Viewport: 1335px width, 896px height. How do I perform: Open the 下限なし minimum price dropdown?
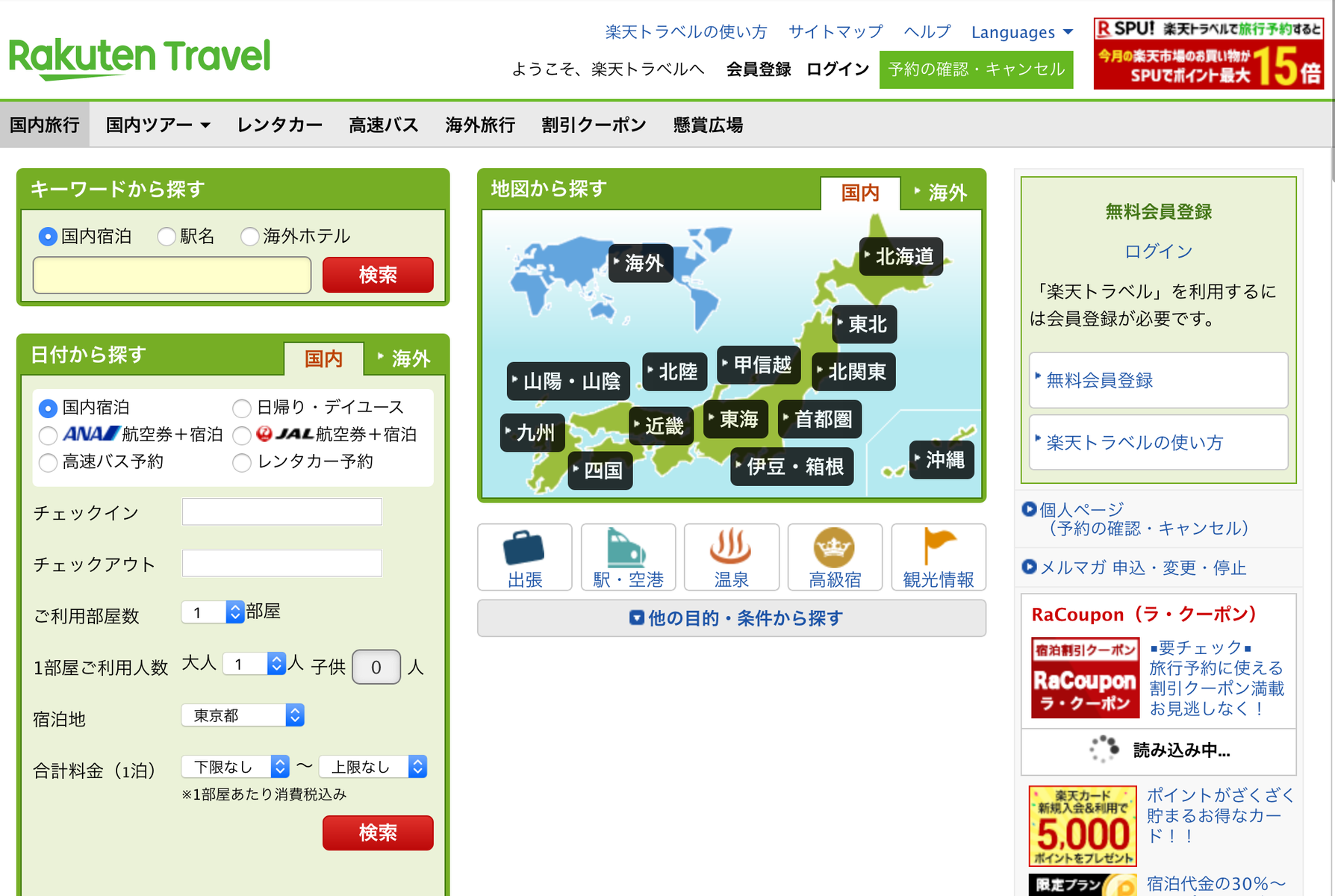pos(235,767)
